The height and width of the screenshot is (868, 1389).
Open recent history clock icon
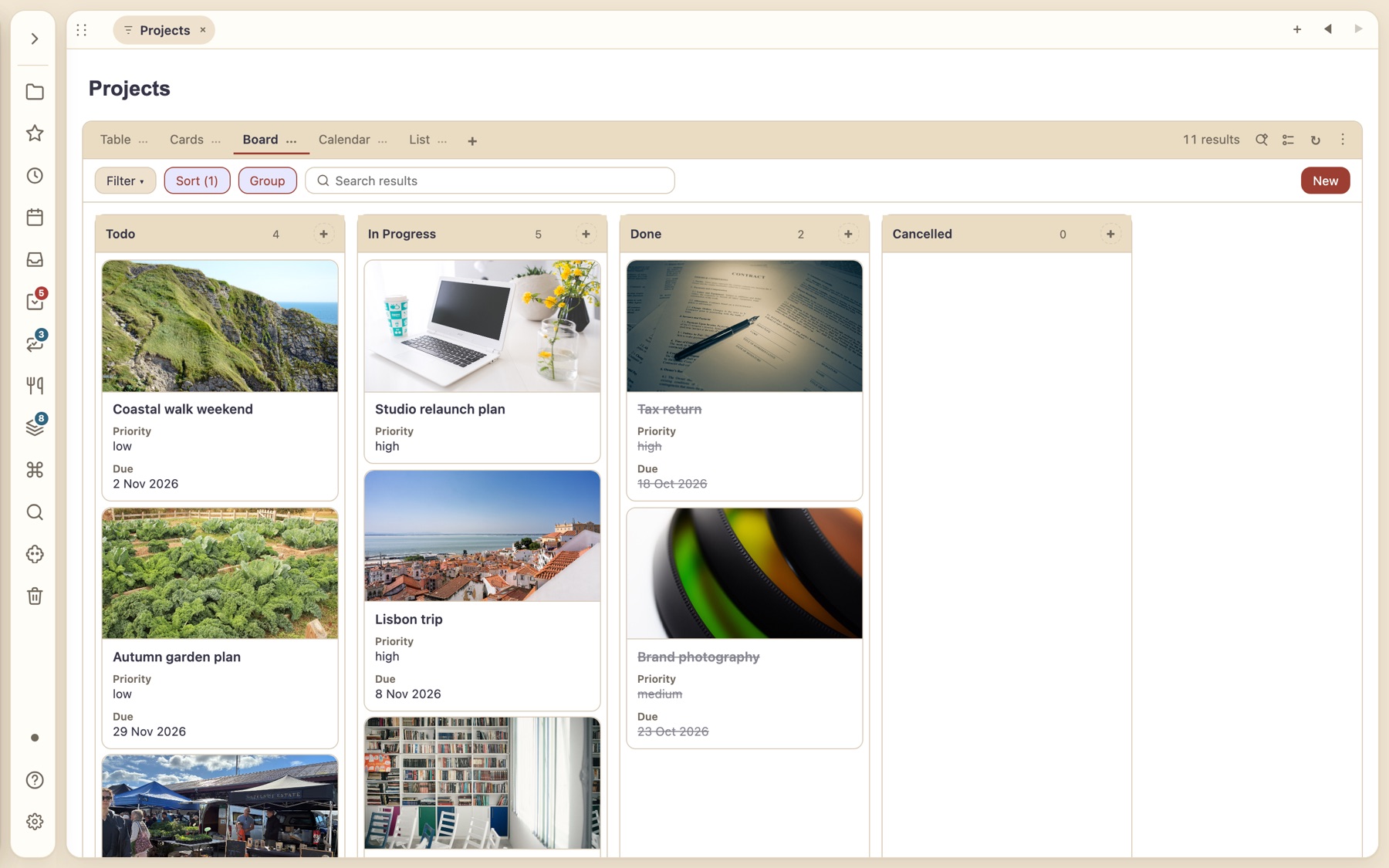point(35,176)
